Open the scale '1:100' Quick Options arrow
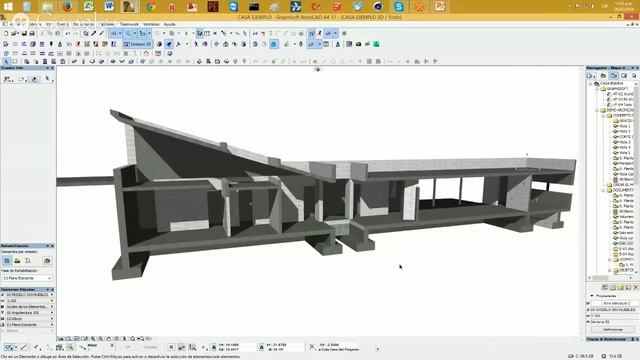 click(x=52, y=301)
